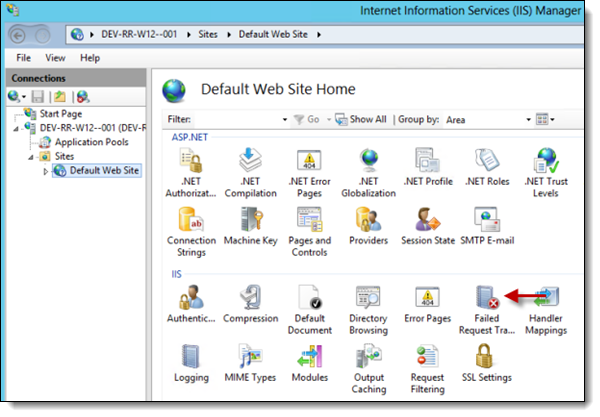
Task: Open the File menu
Action: tap(24, 58)
